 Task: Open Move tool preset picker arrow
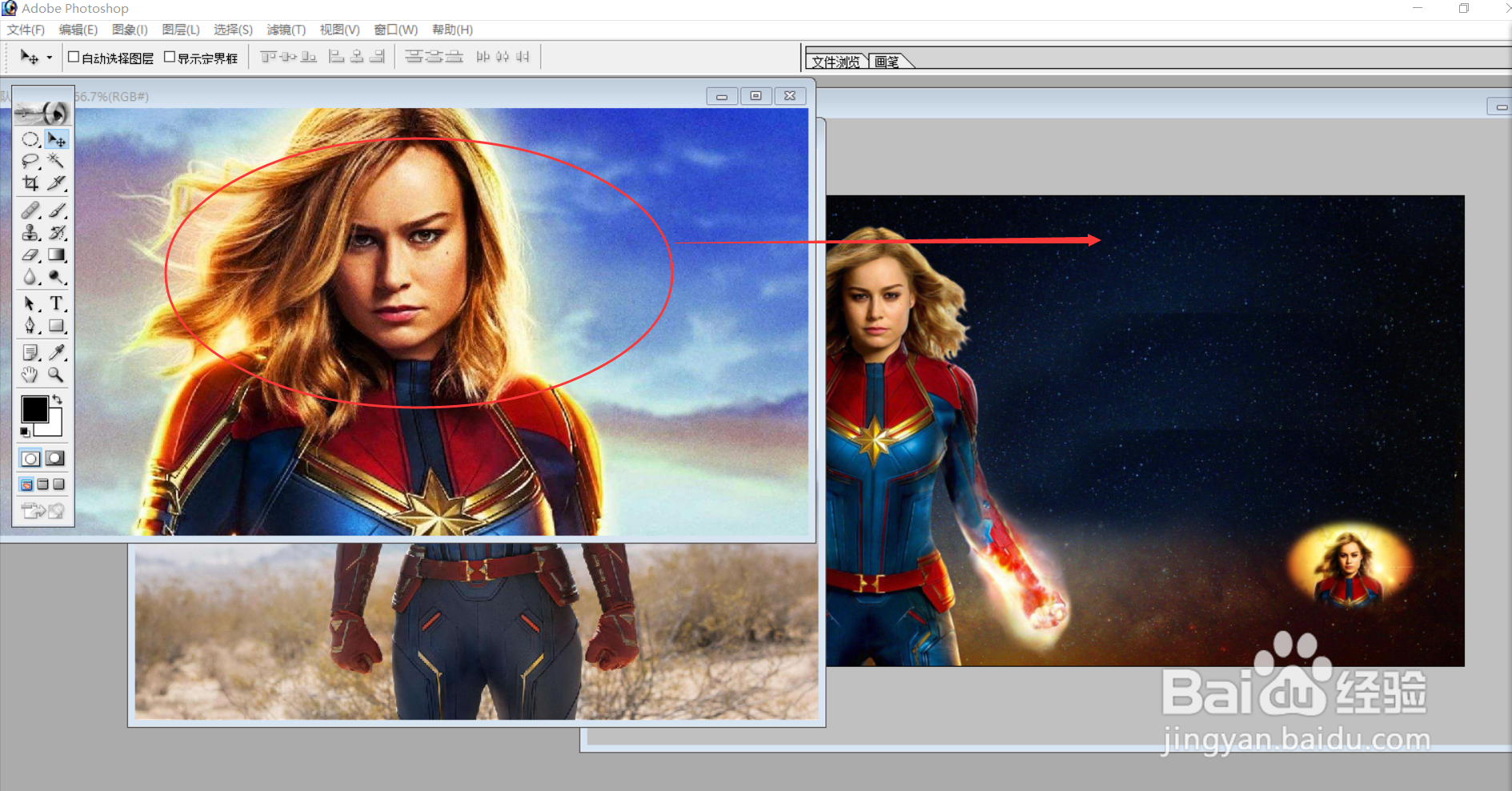[49, 58]
